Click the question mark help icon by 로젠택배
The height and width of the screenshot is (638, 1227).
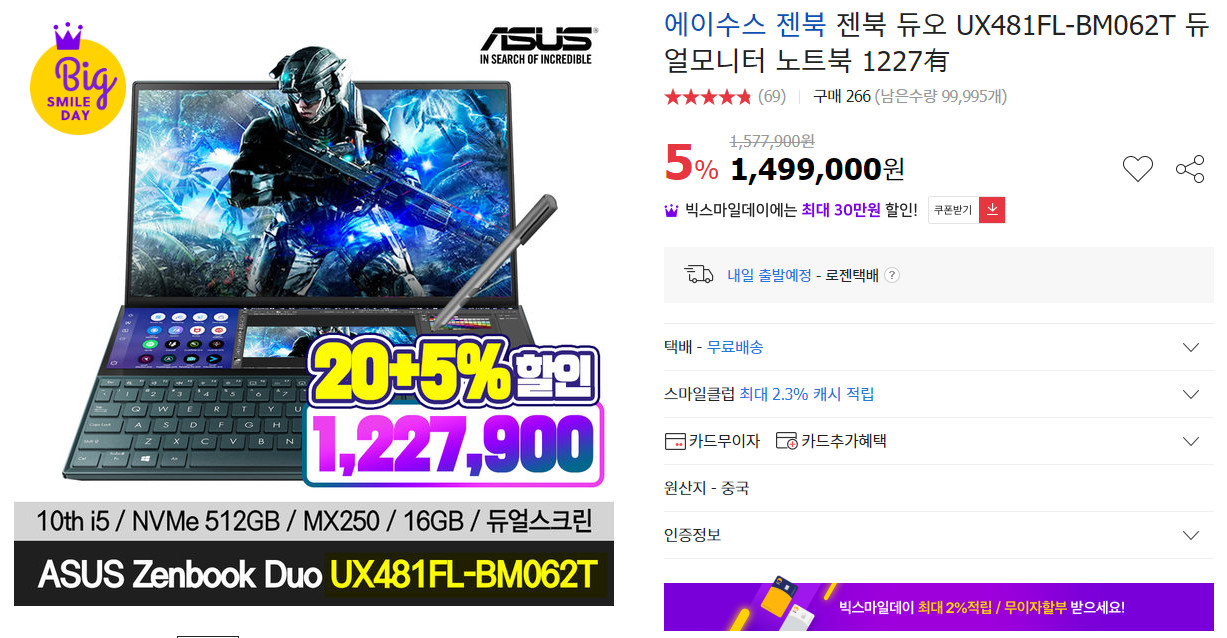[x=892, y=276]
